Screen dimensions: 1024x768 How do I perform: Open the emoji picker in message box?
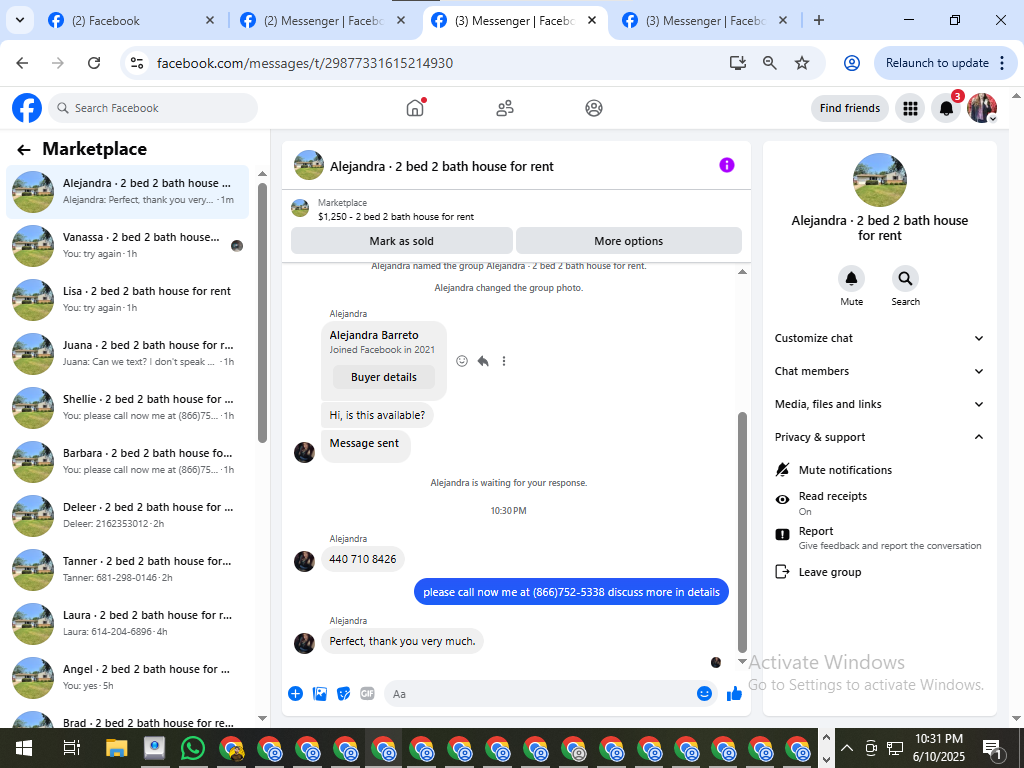coord(704,694)
